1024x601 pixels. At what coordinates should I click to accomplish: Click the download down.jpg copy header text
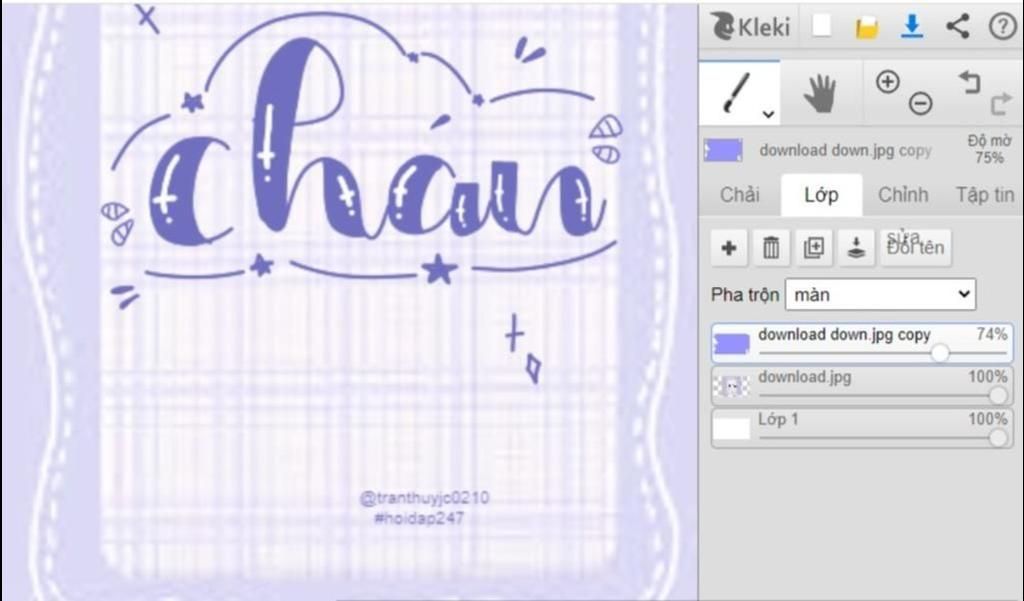(845, 150)
